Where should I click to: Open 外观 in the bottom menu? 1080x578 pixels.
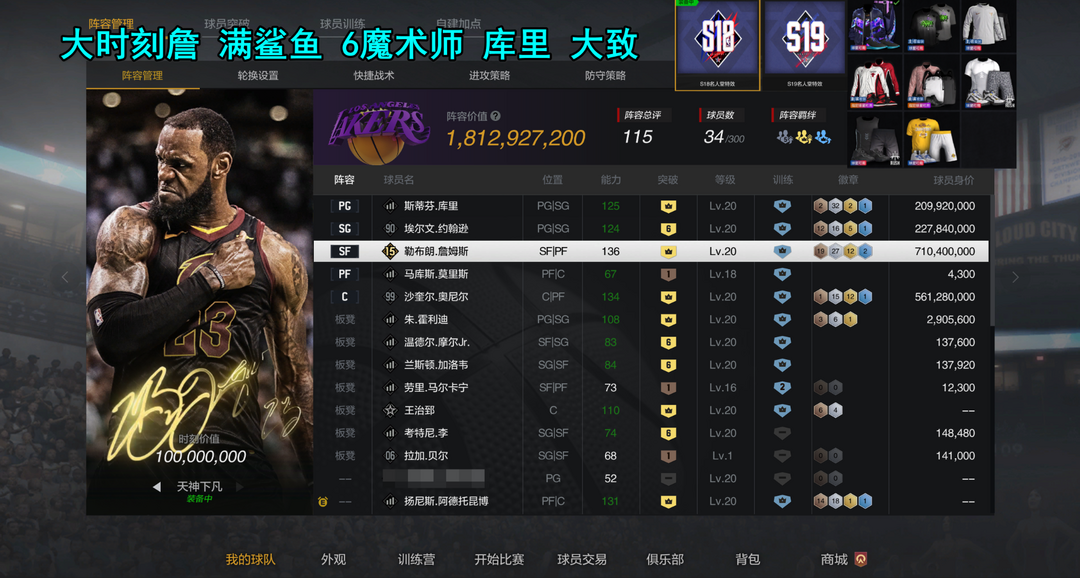click(x=333, y=559)
